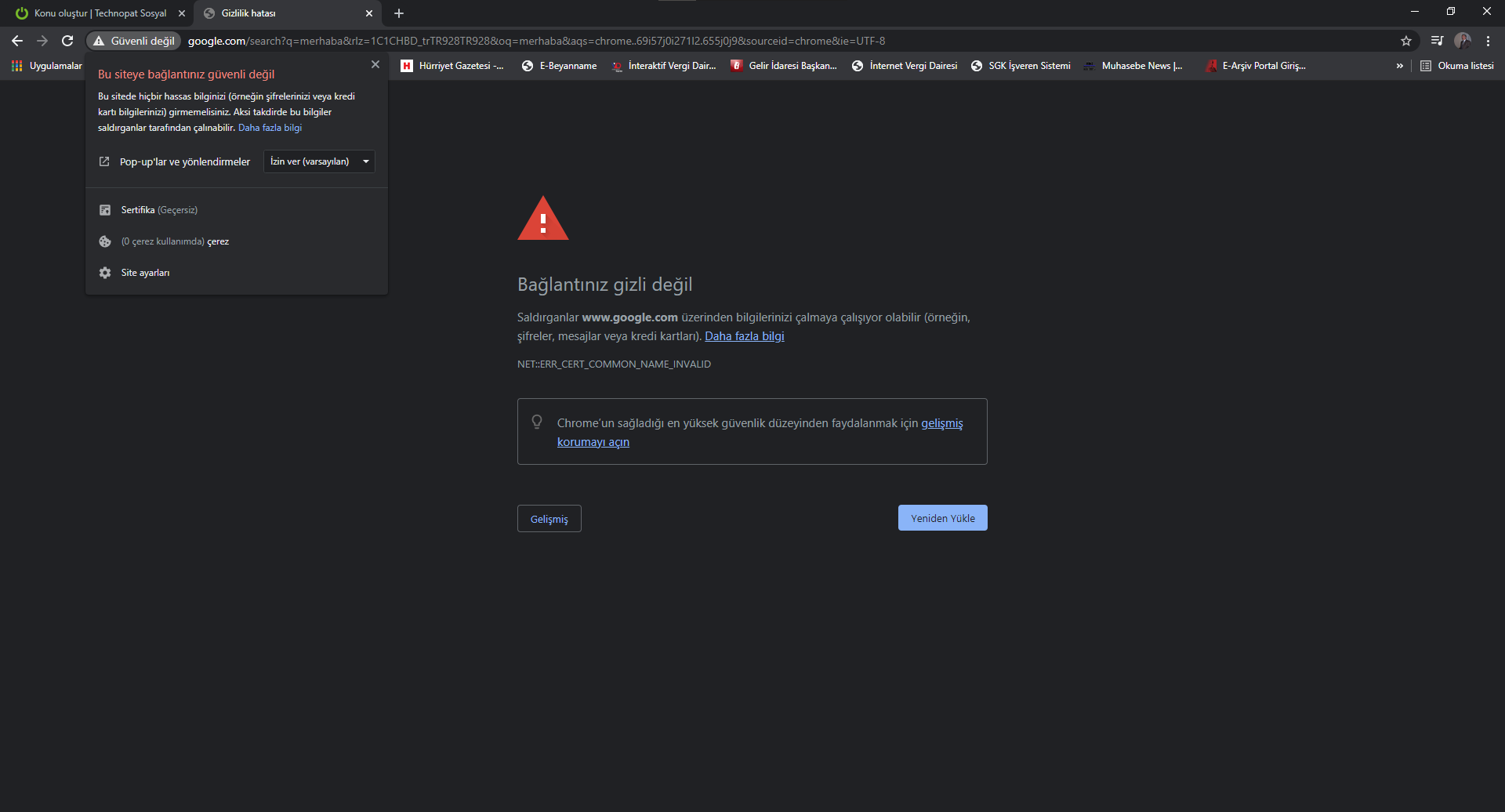Click the 'Güvenli değil' security warning chip

pyautogui.click(x=134, y=41)
